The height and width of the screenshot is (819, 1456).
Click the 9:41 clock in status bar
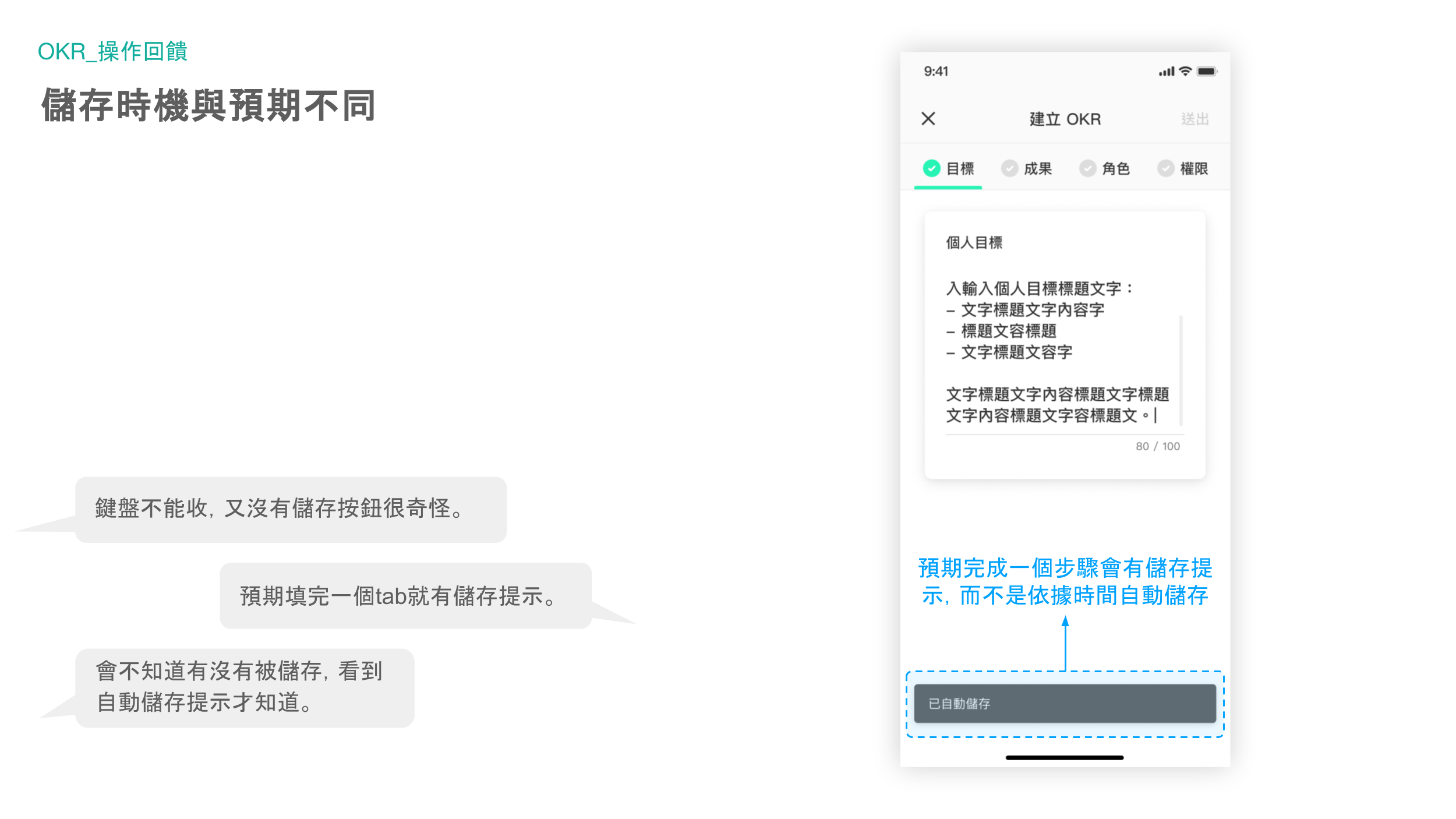tap(936, 72)
